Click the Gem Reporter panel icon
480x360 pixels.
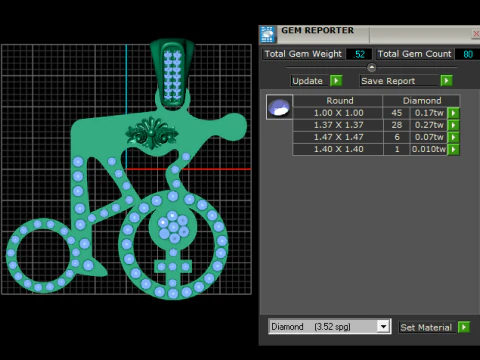click(x=267, y=34)
